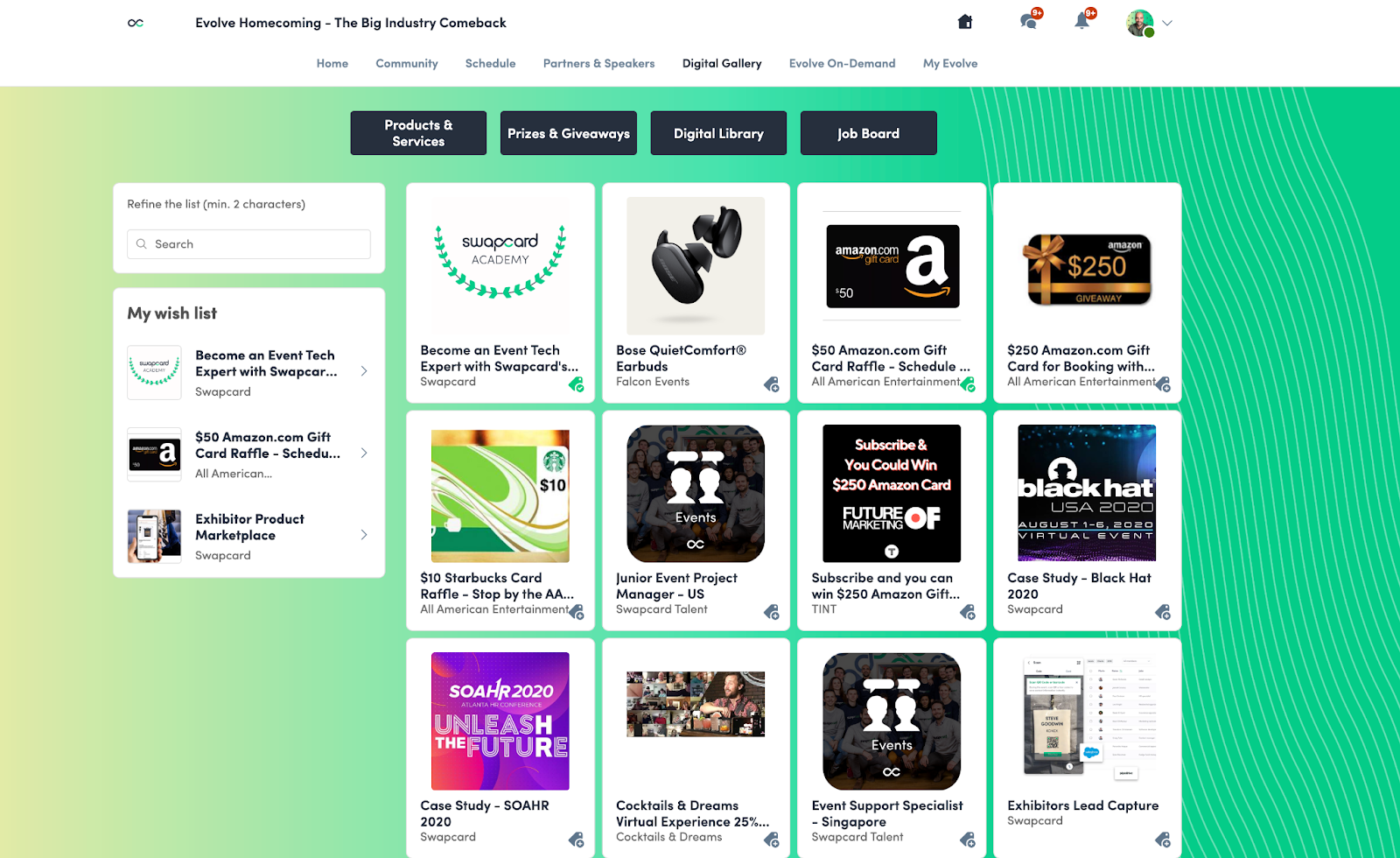Toggle wish list tag on Bose QuietComfort Earbuds card
This screenshot has width=1400, height=858.
tap(772, 384)
